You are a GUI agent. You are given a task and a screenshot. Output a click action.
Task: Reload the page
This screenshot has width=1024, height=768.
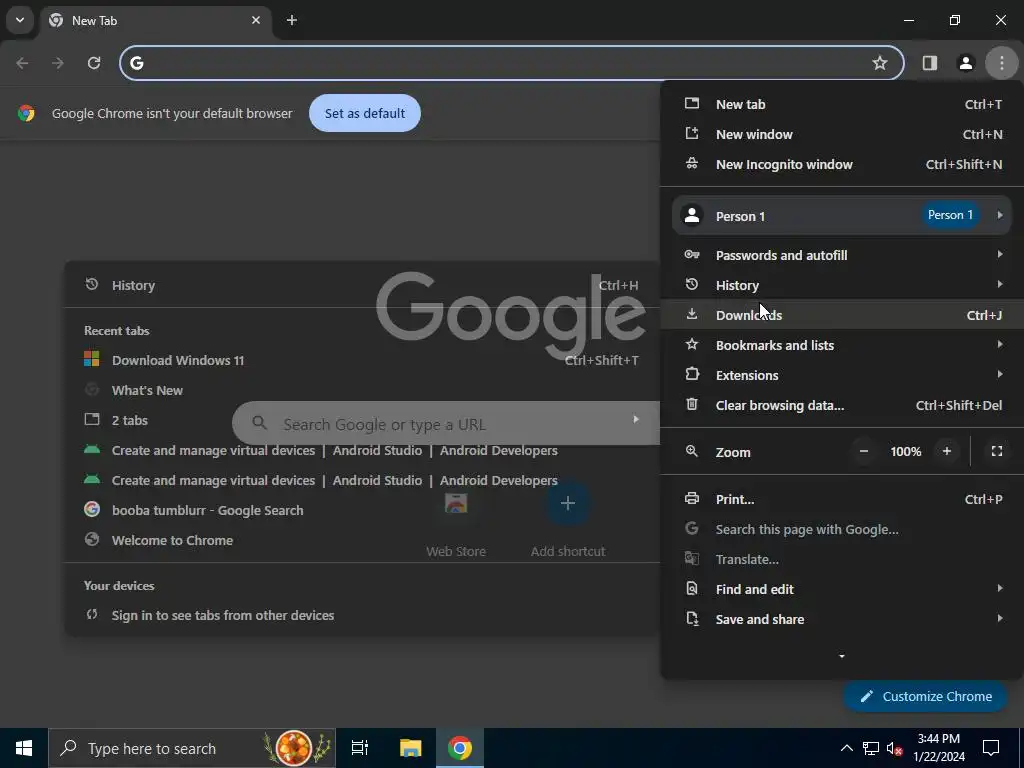tap(94, 63)
